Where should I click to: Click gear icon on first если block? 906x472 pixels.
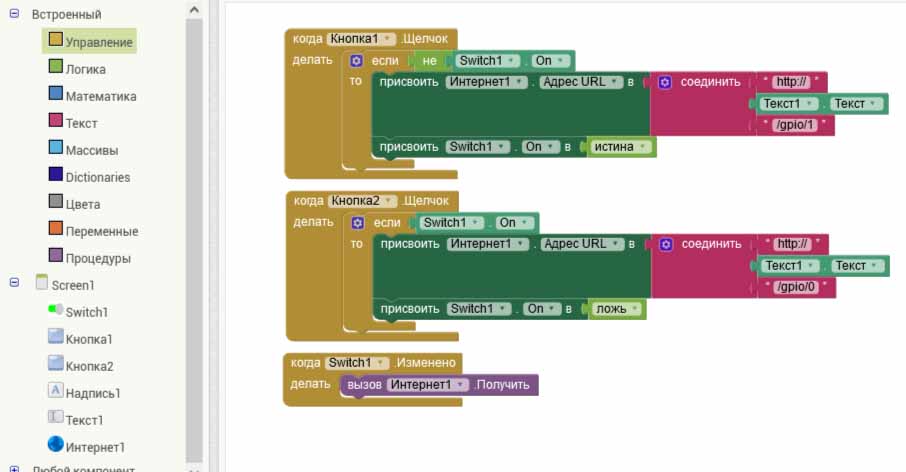click(x=356, y=61)
